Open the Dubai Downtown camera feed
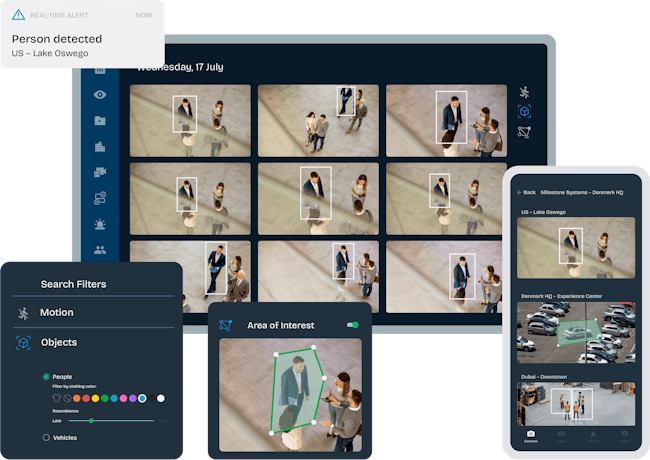The width and height of the screenshot is (650, 460). click(575, 403)
